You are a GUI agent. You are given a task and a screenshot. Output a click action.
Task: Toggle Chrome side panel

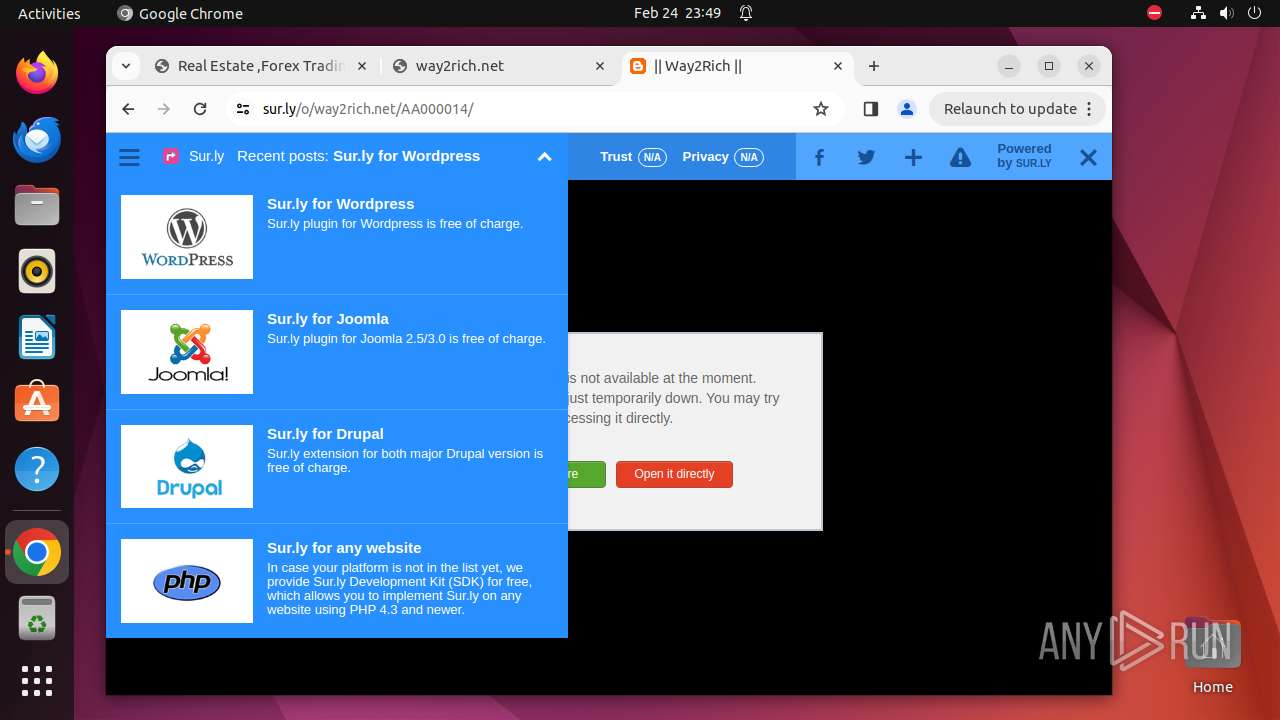[870, 109]
